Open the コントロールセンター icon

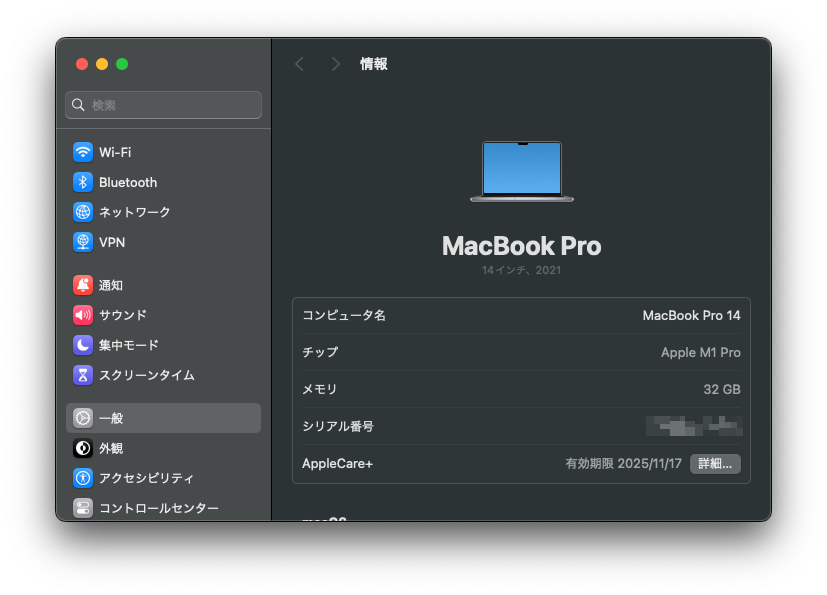point(83,508)
